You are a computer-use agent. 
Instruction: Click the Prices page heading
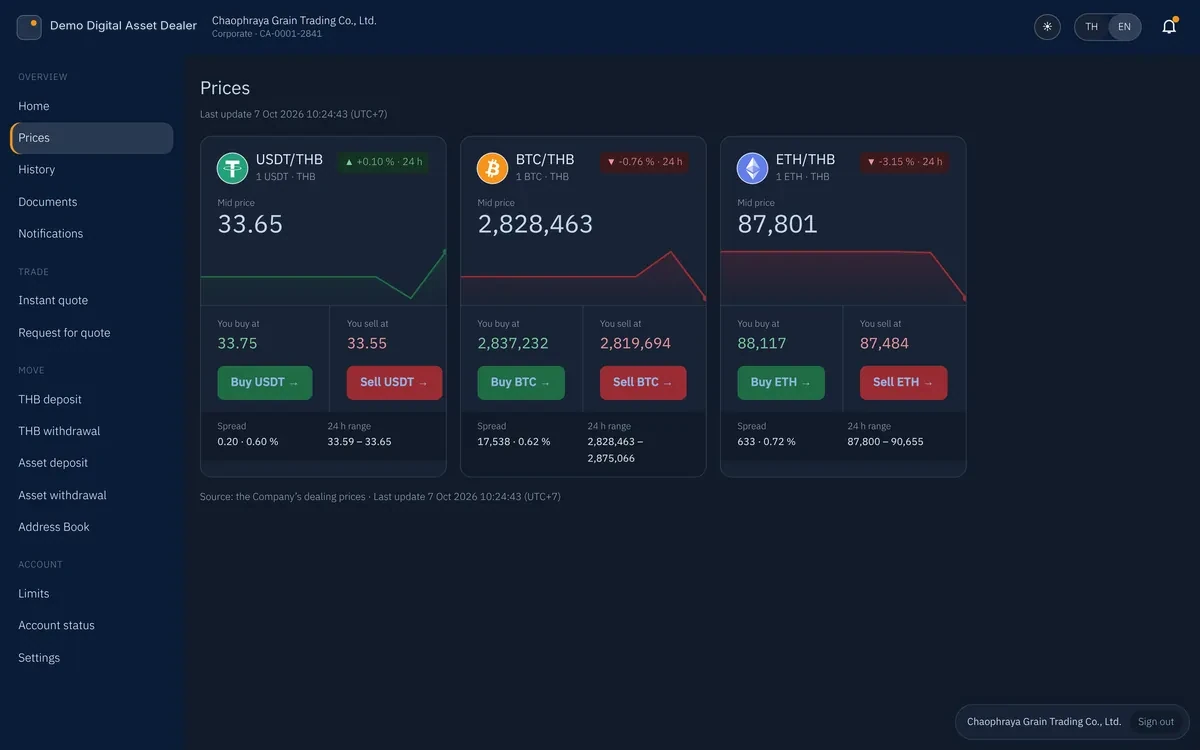tap(225, 88)
